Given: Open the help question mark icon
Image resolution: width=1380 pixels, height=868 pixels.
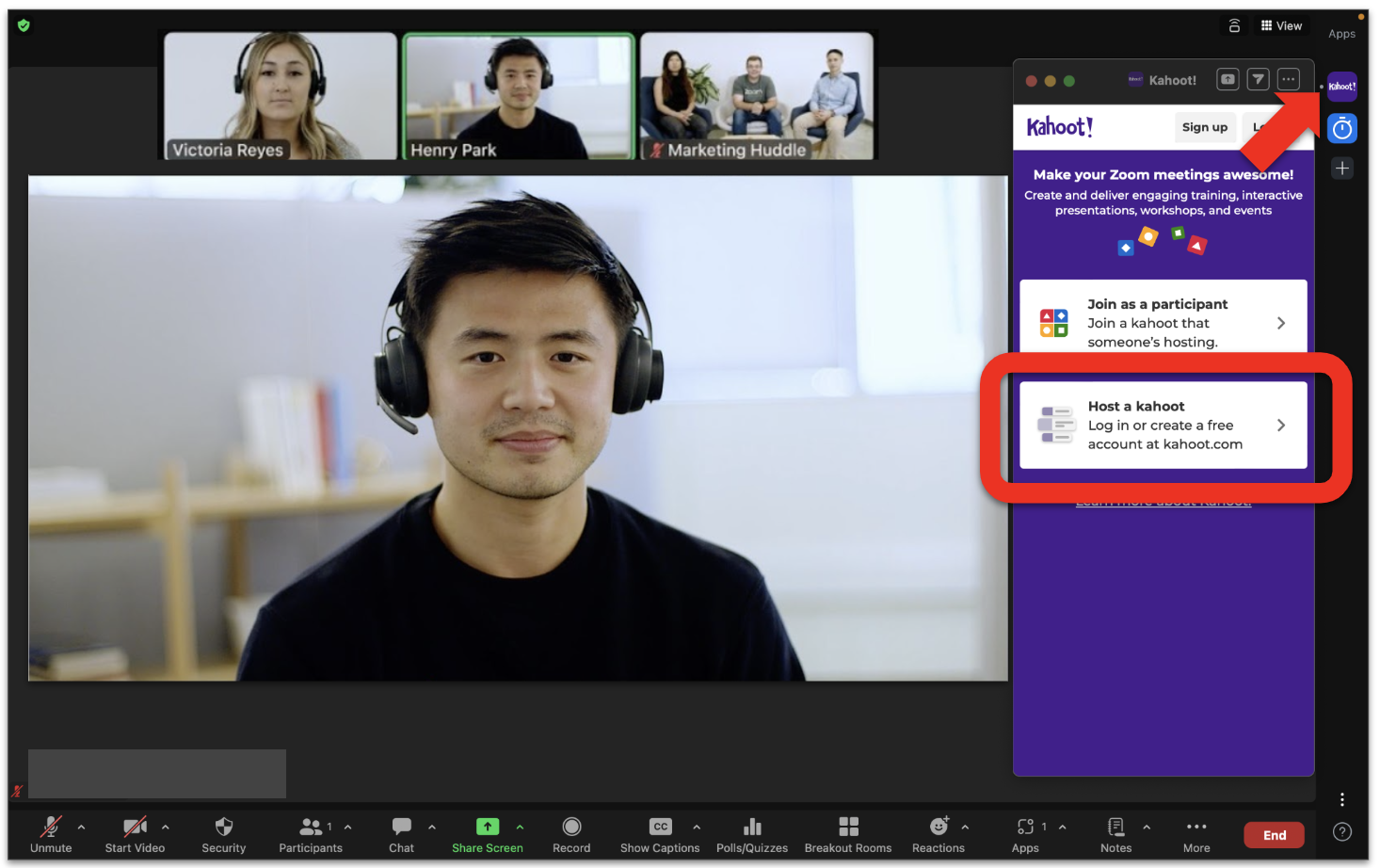Looking at the screenshot, I should 1342,831.
